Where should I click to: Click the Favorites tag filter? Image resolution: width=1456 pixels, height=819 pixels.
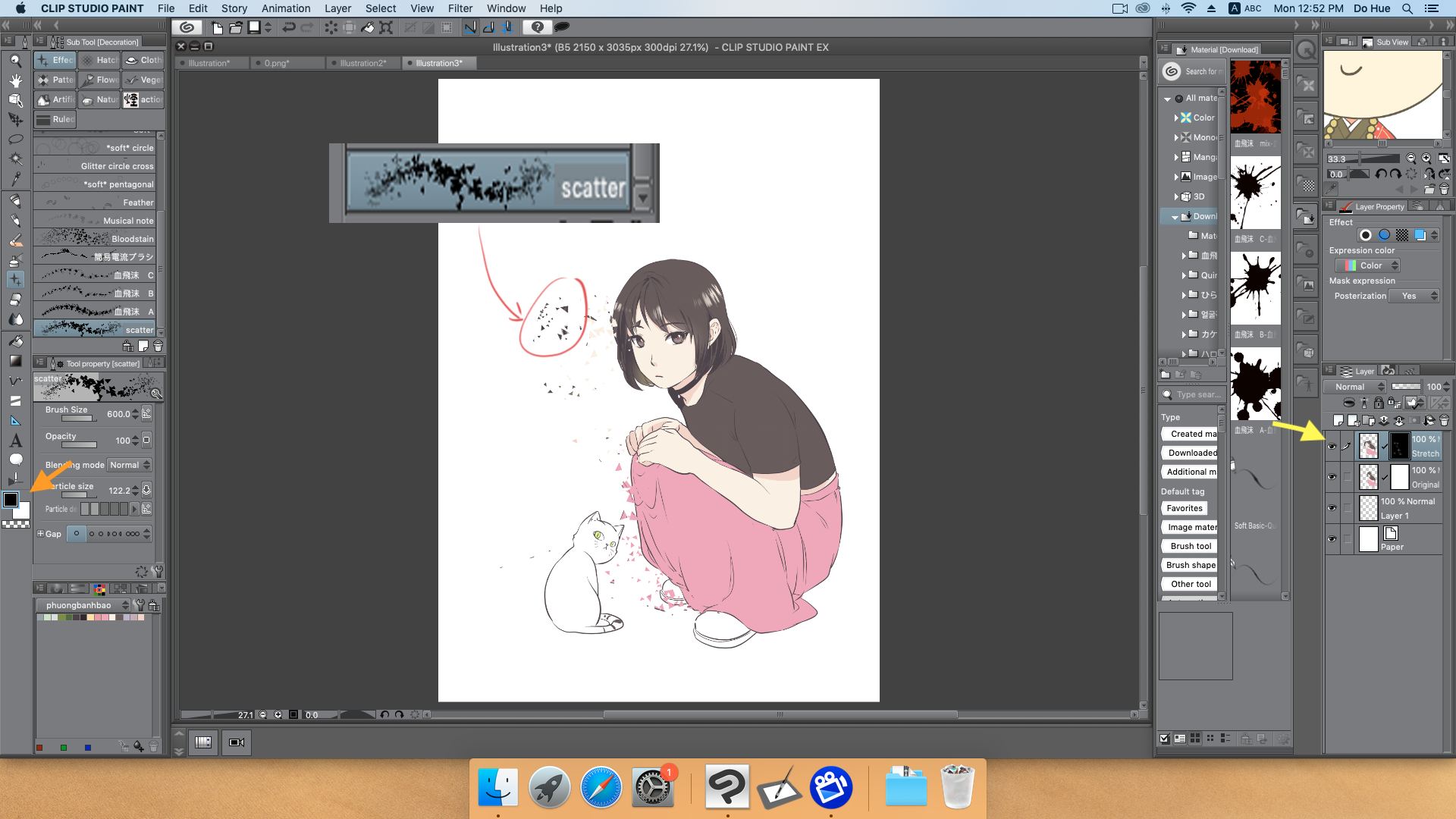(x=1184, y=508)
